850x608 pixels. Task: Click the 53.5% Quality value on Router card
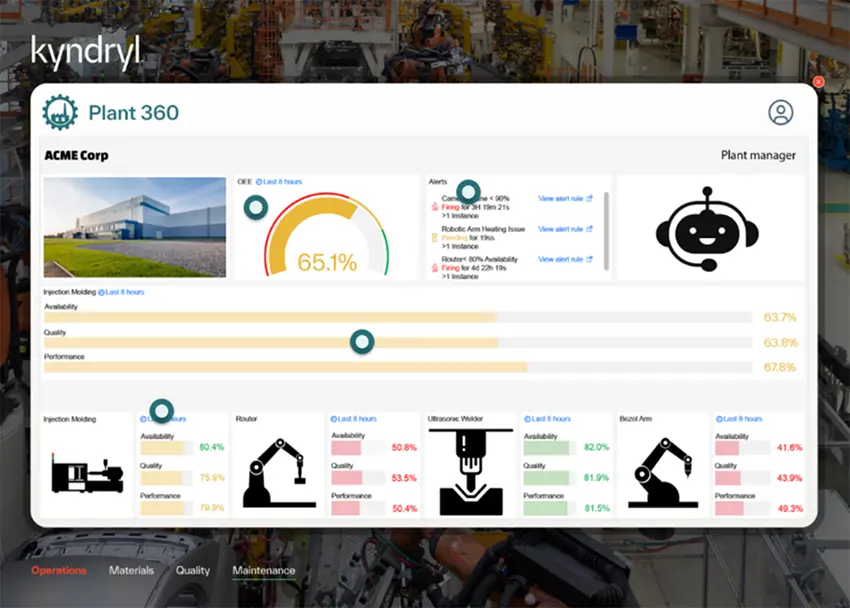404,478
